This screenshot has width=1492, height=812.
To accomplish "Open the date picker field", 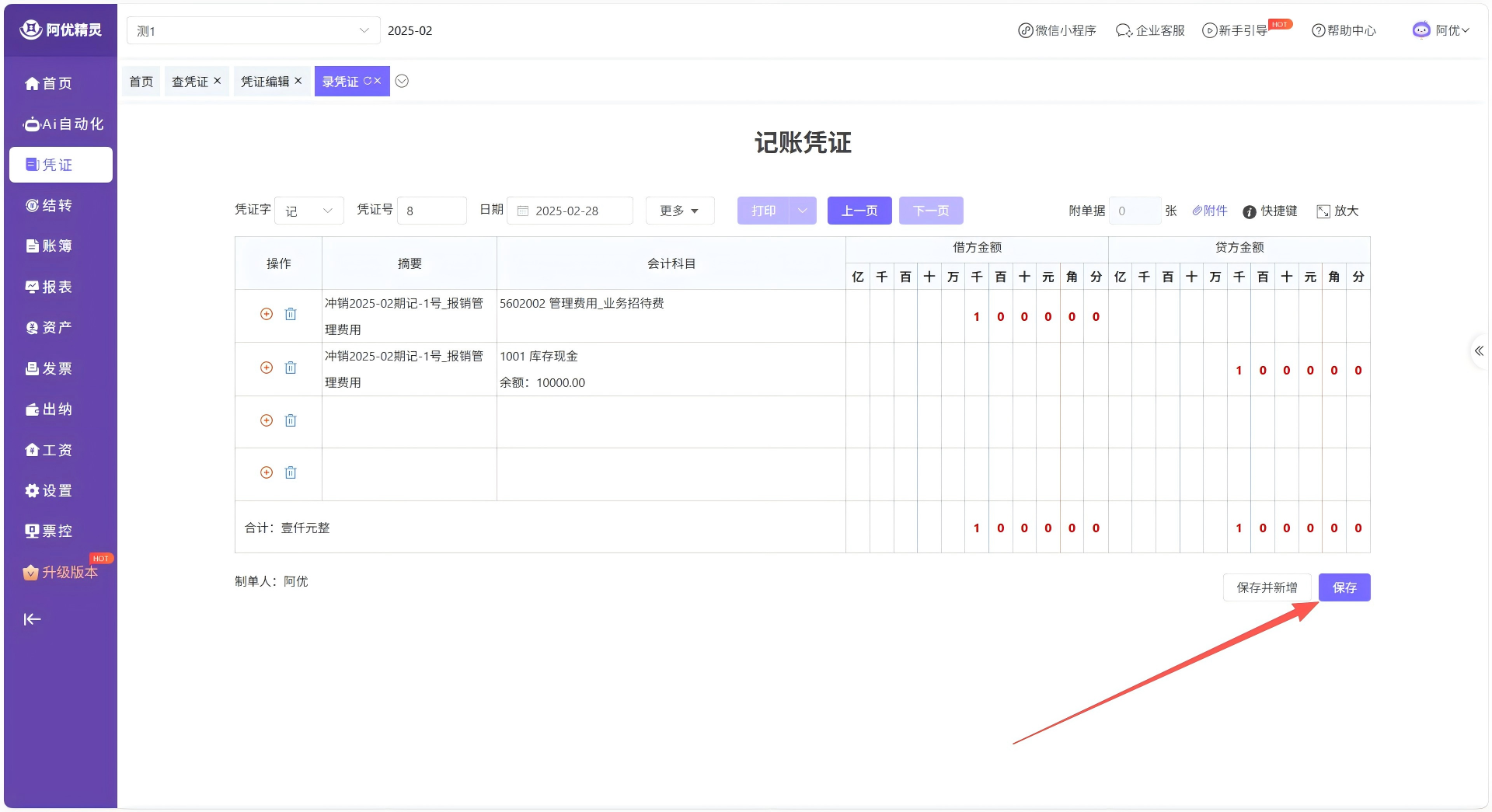I will [x=570, y=211].
